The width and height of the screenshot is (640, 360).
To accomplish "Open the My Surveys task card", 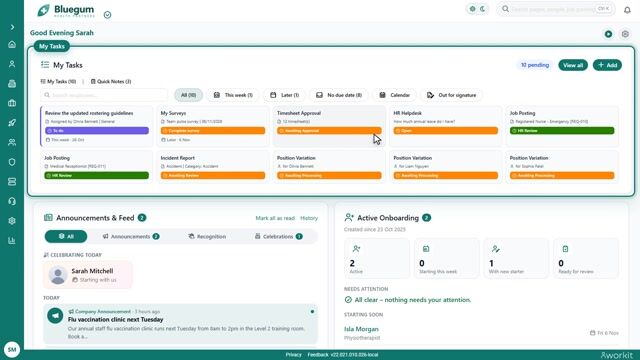I will 213,126.
